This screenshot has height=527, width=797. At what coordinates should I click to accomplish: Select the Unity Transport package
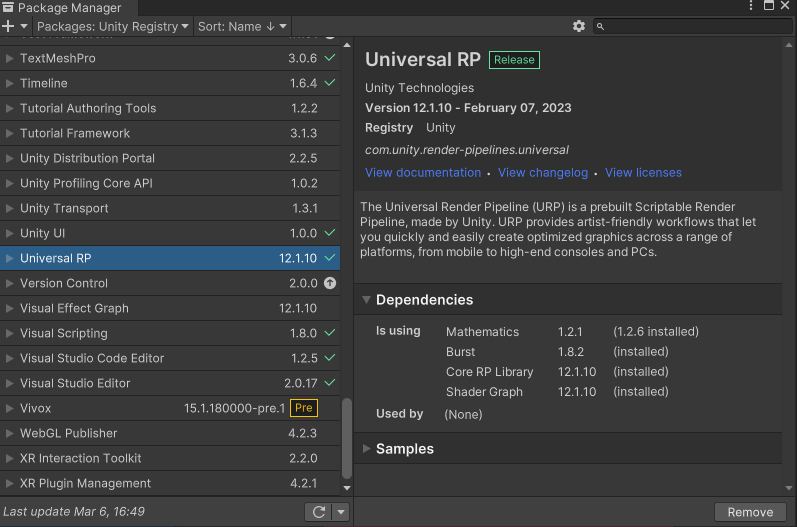[x=170, y=208]
